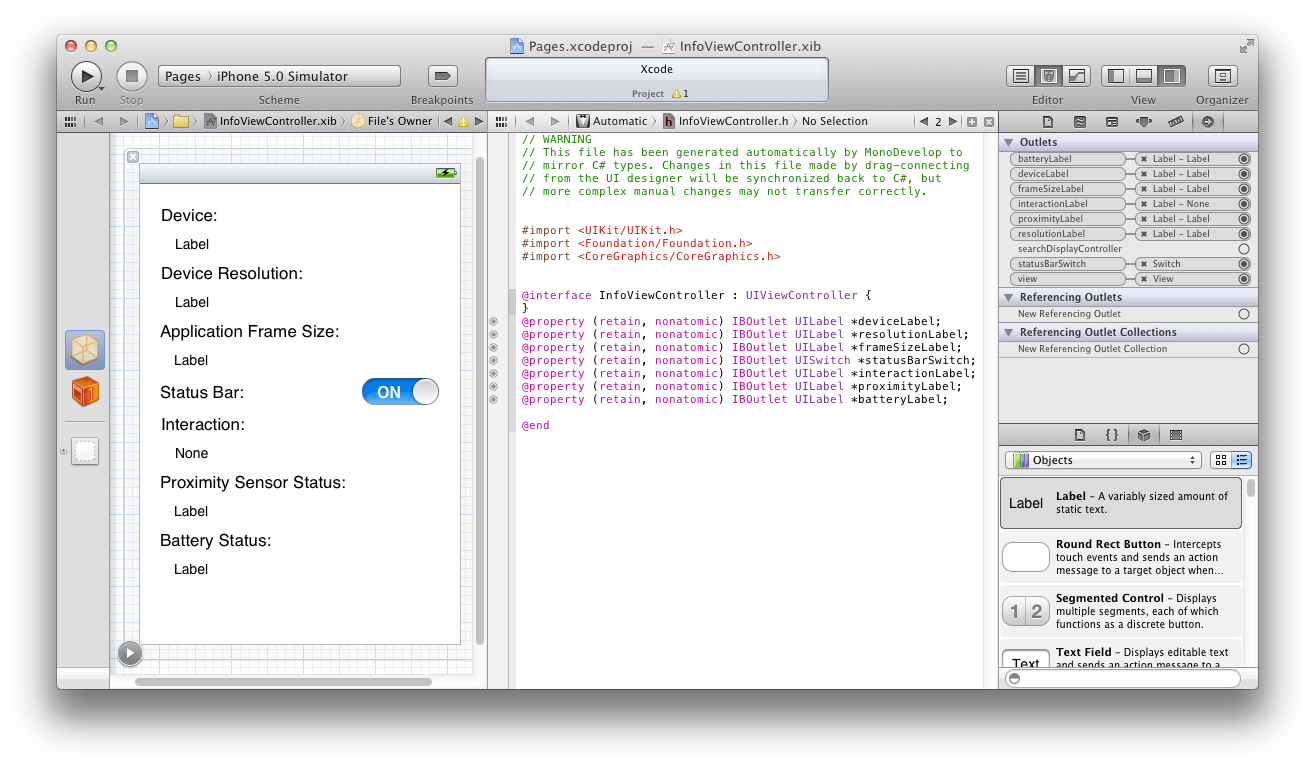Open the Scheme dropdown showing iPhone 5.0 Simulator
The height and width of the screenshot is (768, 1315).
(279, 75)
